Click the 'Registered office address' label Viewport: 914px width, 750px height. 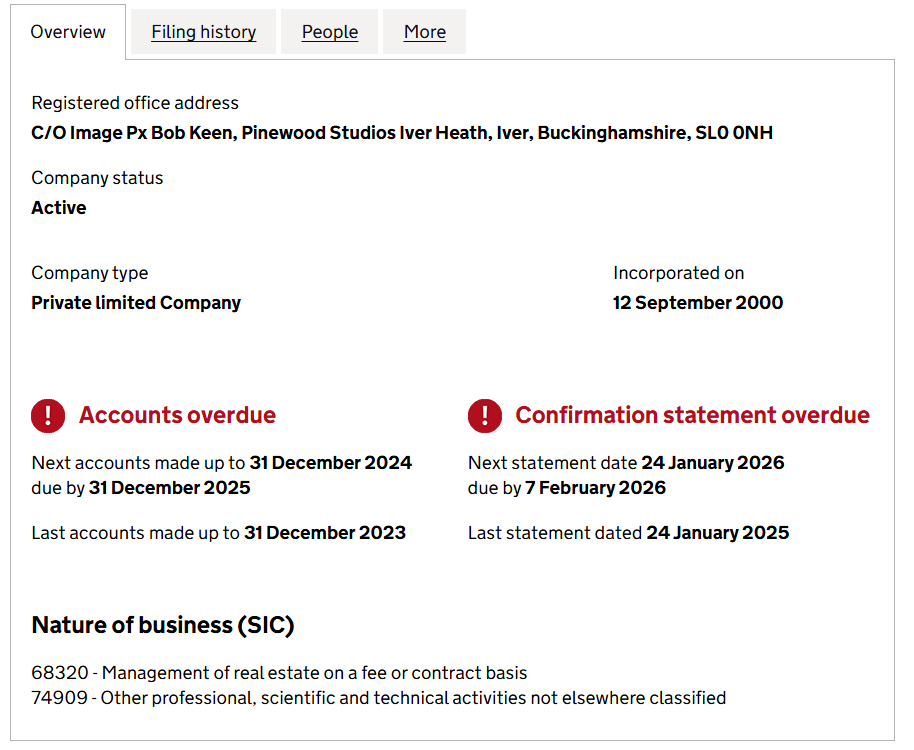tap(135, 103)
